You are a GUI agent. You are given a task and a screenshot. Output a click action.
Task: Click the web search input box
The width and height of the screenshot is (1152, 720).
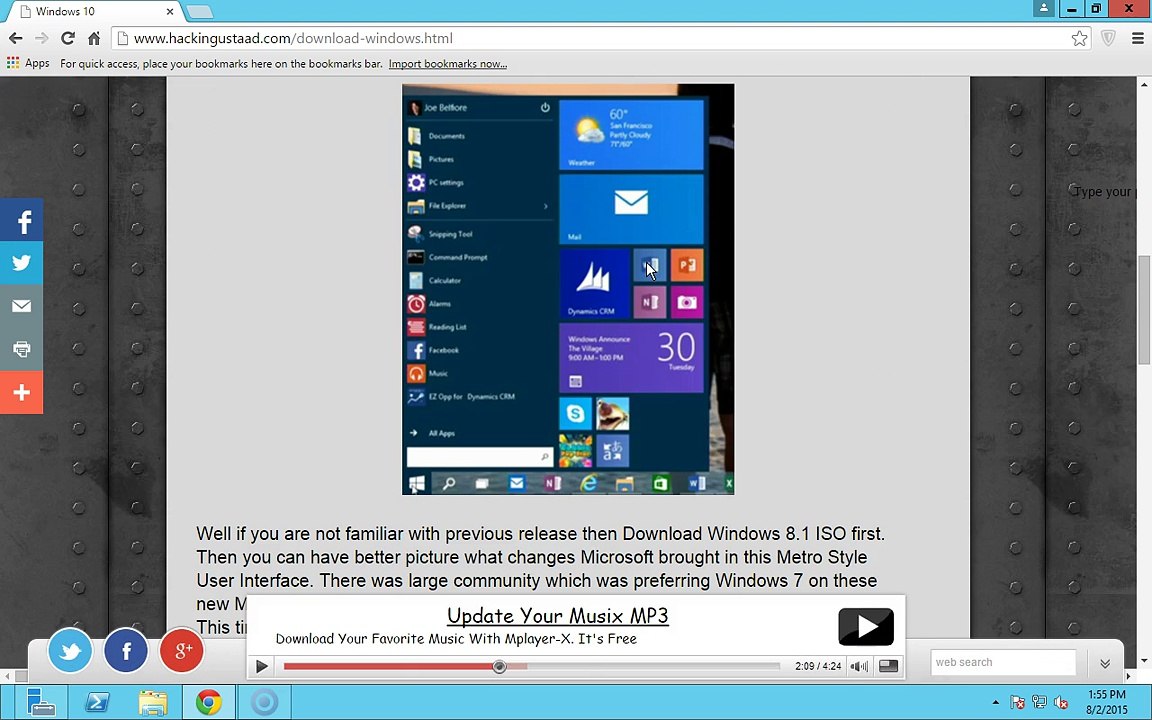pyautogui.click(x=1003, y=662)
